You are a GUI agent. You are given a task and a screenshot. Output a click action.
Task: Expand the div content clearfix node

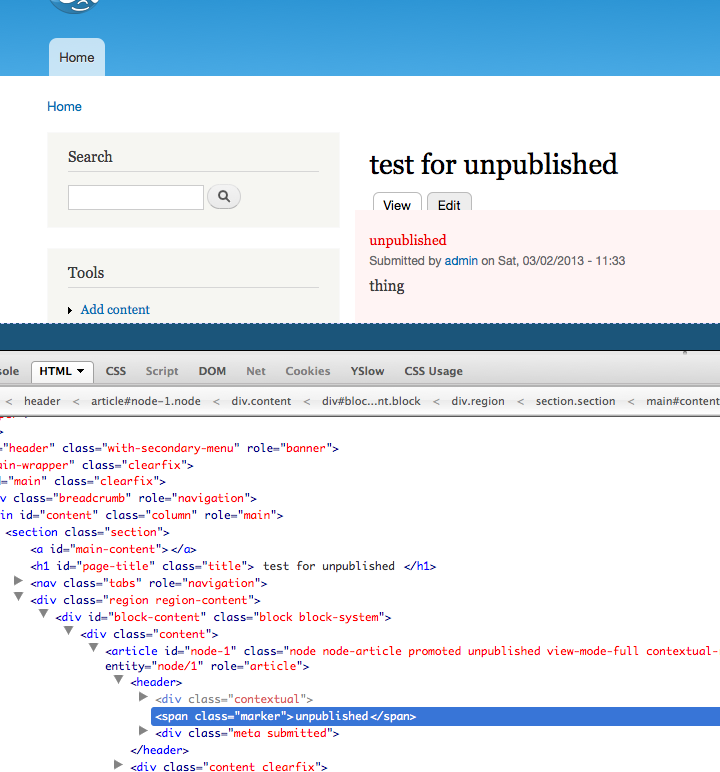[x=118, y=767]
